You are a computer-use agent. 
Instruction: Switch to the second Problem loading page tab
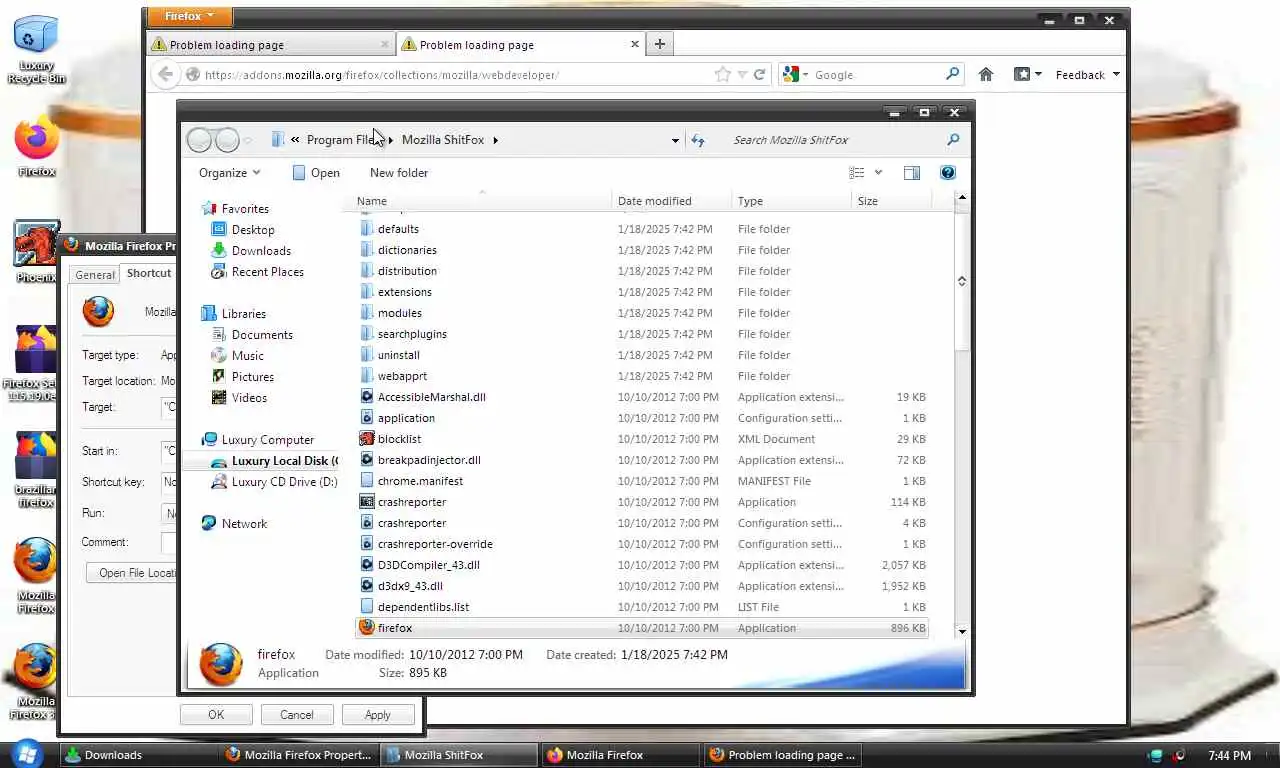tap(520, 44)
